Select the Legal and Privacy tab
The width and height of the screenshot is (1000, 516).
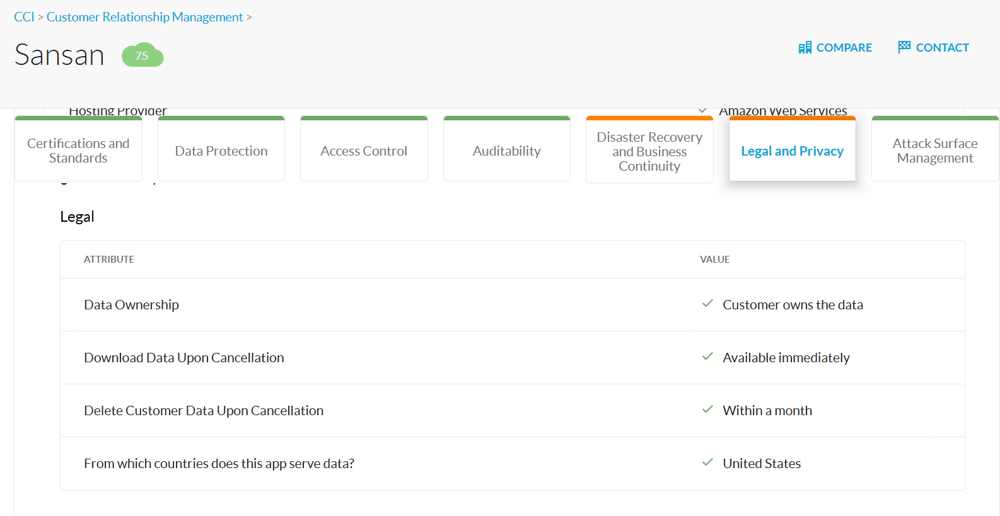click(792, 151)
